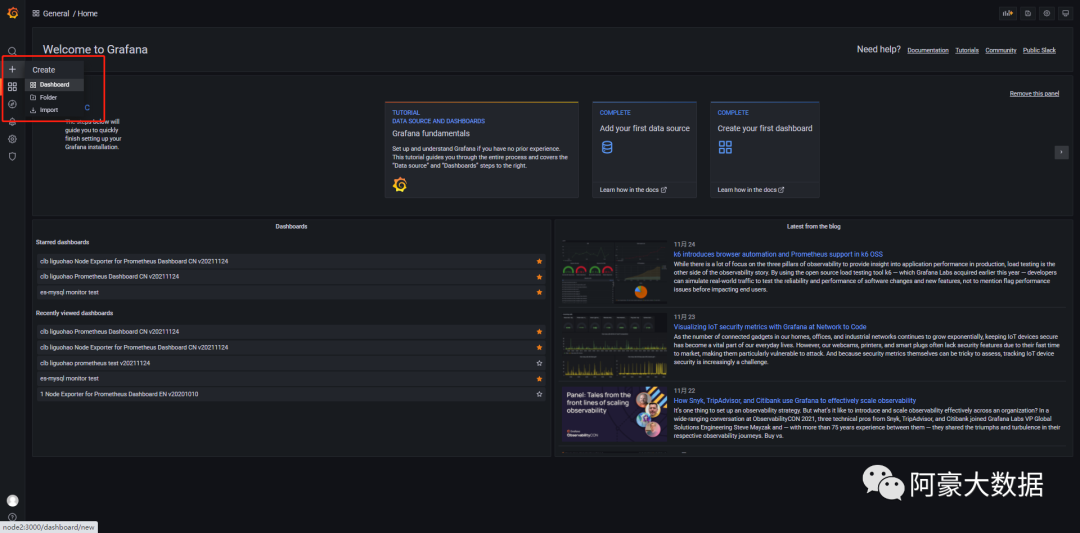Click Remove this panel link

[x=1034, y=94]
